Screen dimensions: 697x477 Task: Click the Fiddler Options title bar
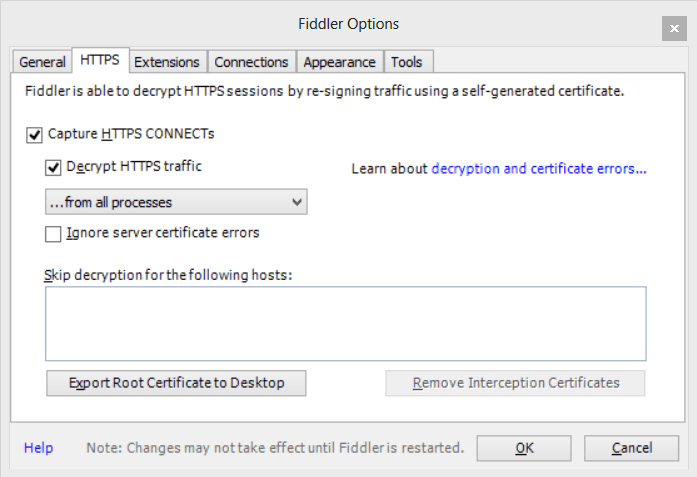click(348, 23)
